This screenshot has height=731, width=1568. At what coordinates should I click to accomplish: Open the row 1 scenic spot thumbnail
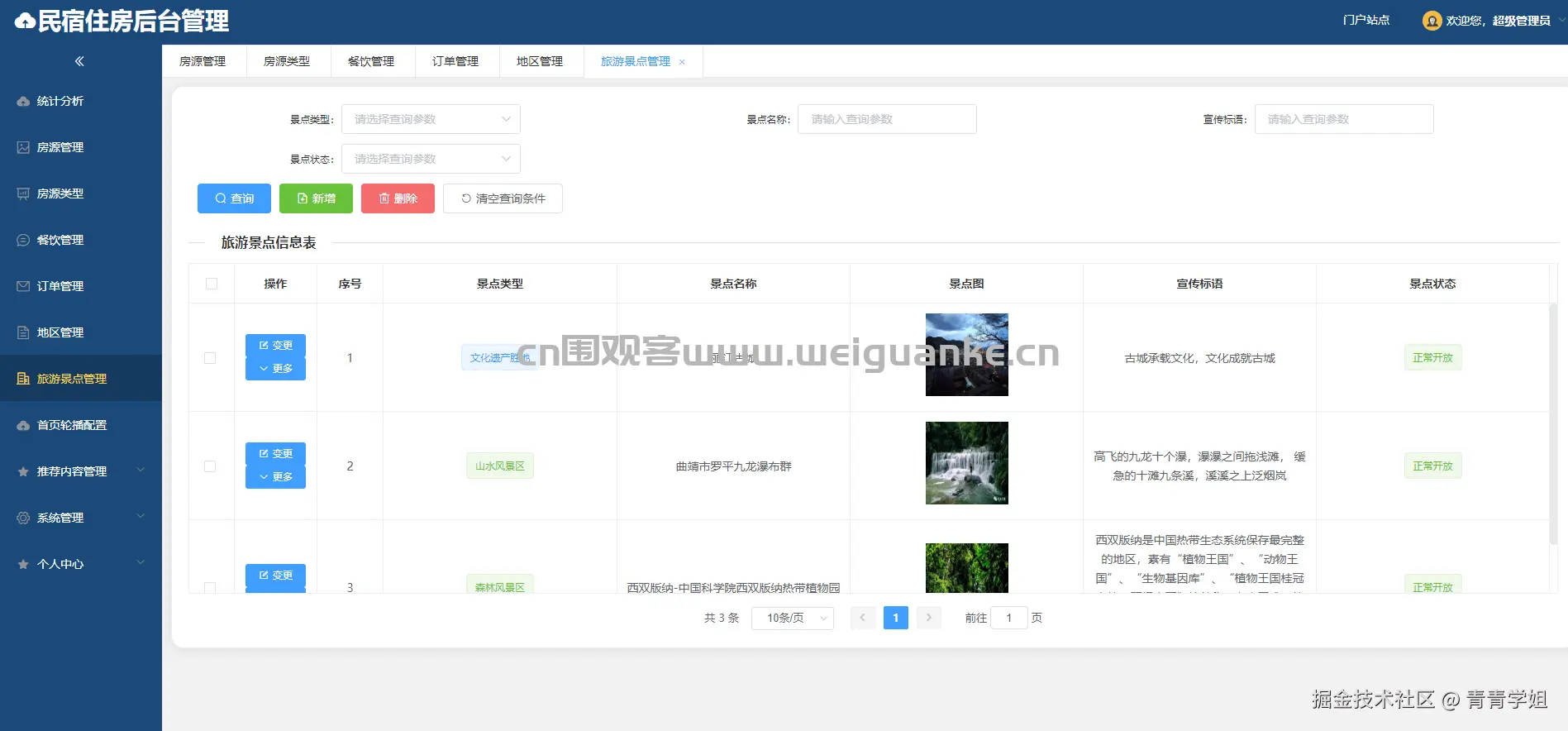(967, 355)
